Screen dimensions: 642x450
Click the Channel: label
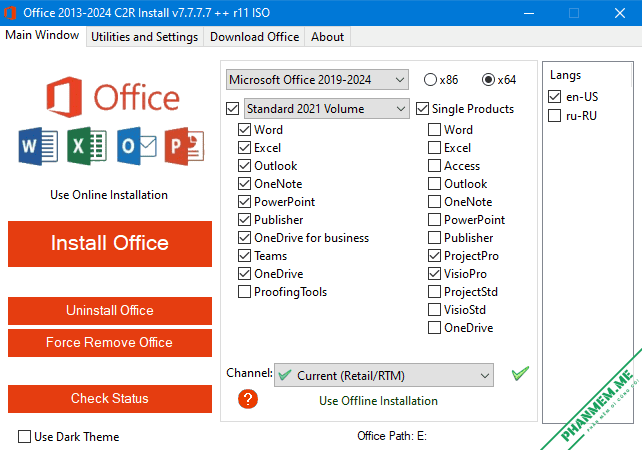point(249,373)
